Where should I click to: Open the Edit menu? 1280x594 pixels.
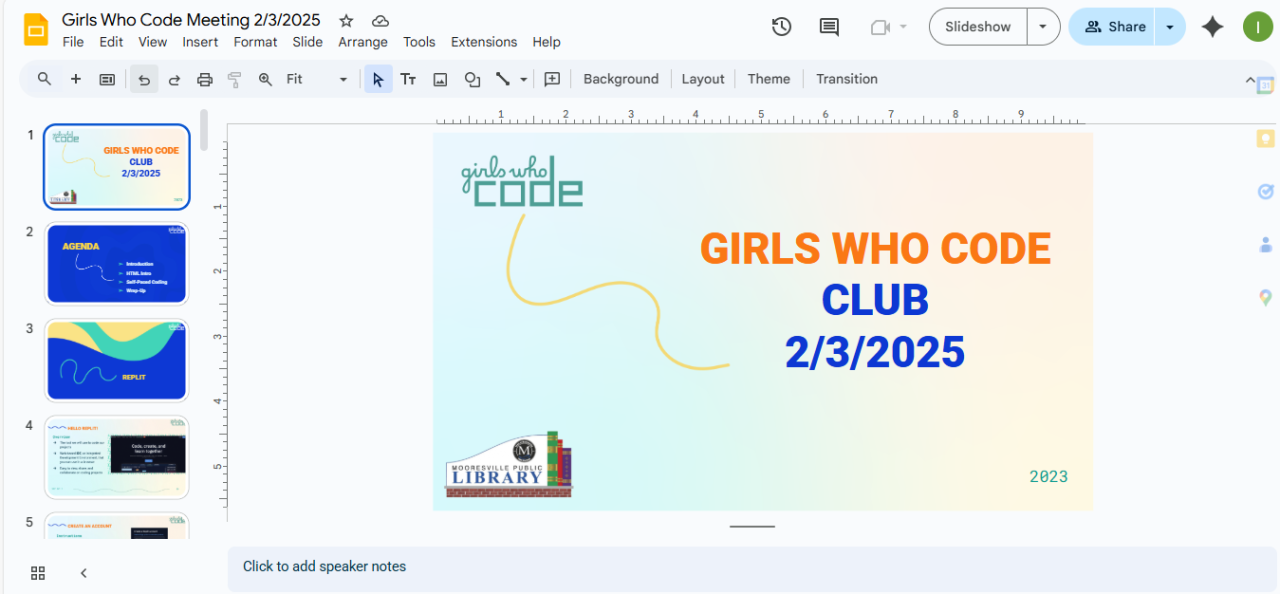point(111,42)
